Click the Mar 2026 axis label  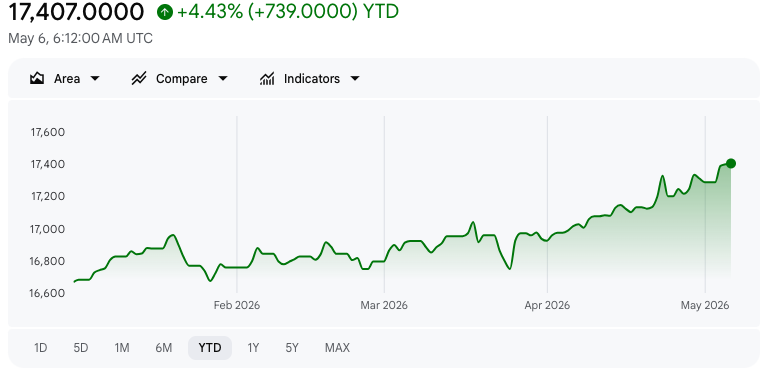pyautogui.click(x=384, y=305)
